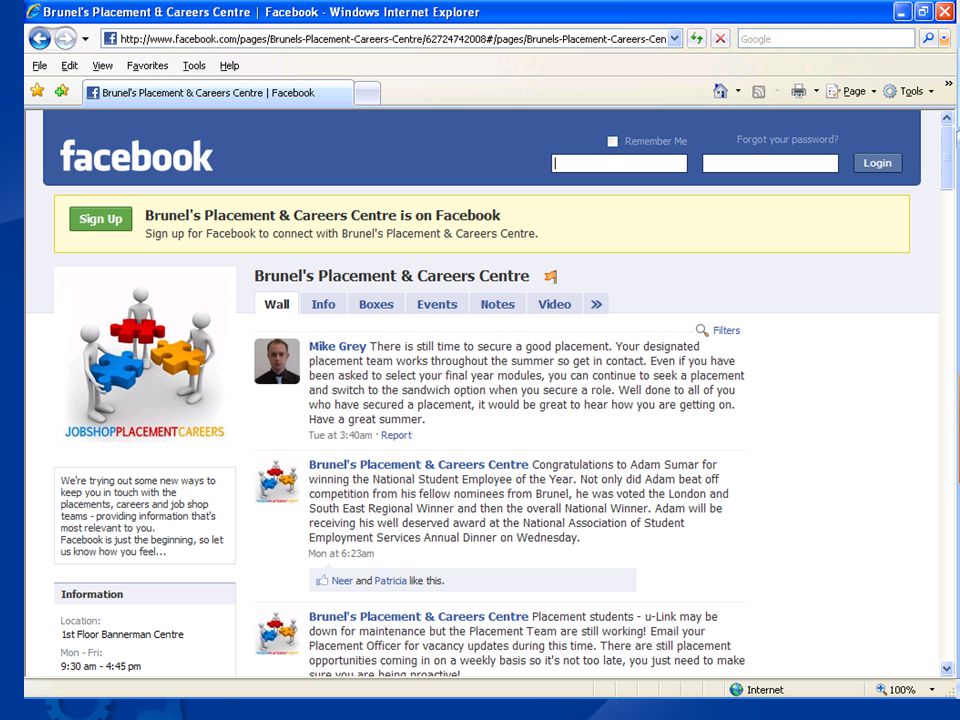The width and height of the screenshot is (960, 720).
Task: Open page name link on u-Link maintenance post
Action: (x=418, y=617)
